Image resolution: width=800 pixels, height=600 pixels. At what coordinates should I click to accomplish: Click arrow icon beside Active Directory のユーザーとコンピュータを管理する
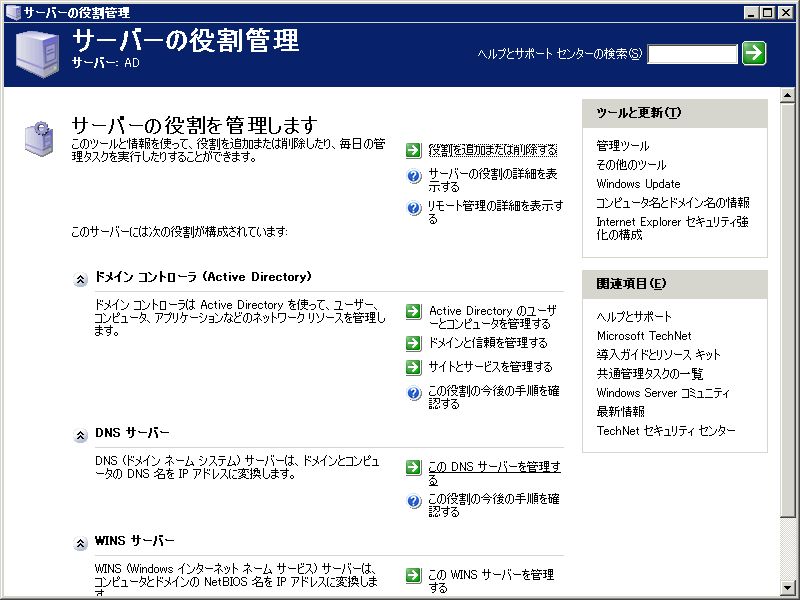(x=413, y=311)
